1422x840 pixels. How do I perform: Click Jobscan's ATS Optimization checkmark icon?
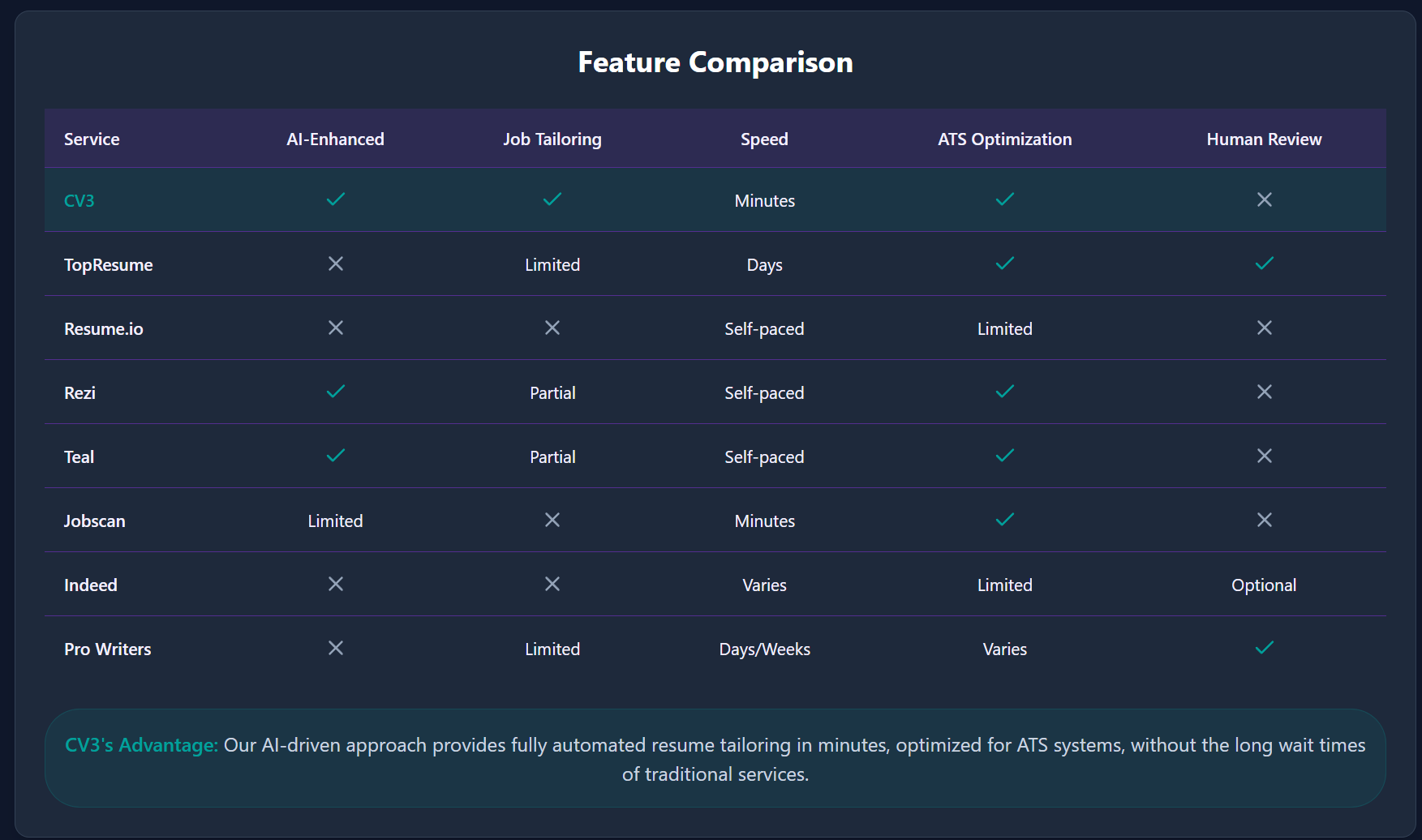pos(1004,520)
